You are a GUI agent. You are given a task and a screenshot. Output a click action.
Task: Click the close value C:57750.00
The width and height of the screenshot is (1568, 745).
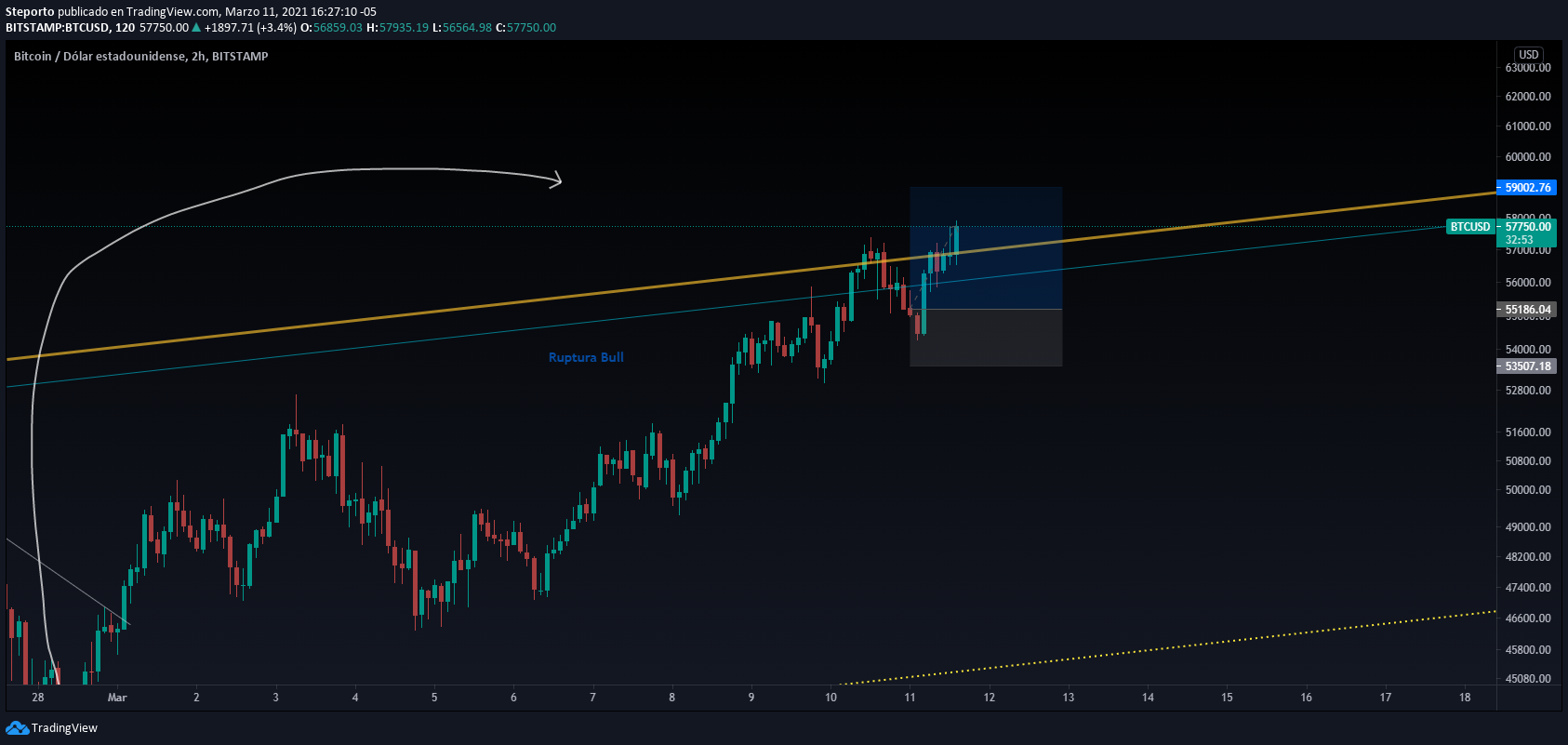(525, 28)
